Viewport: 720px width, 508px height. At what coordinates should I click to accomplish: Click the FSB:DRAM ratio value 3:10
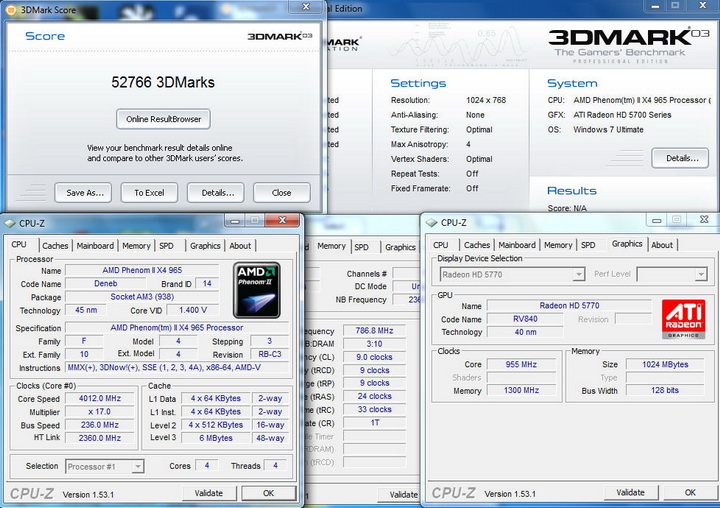(374, 344)
